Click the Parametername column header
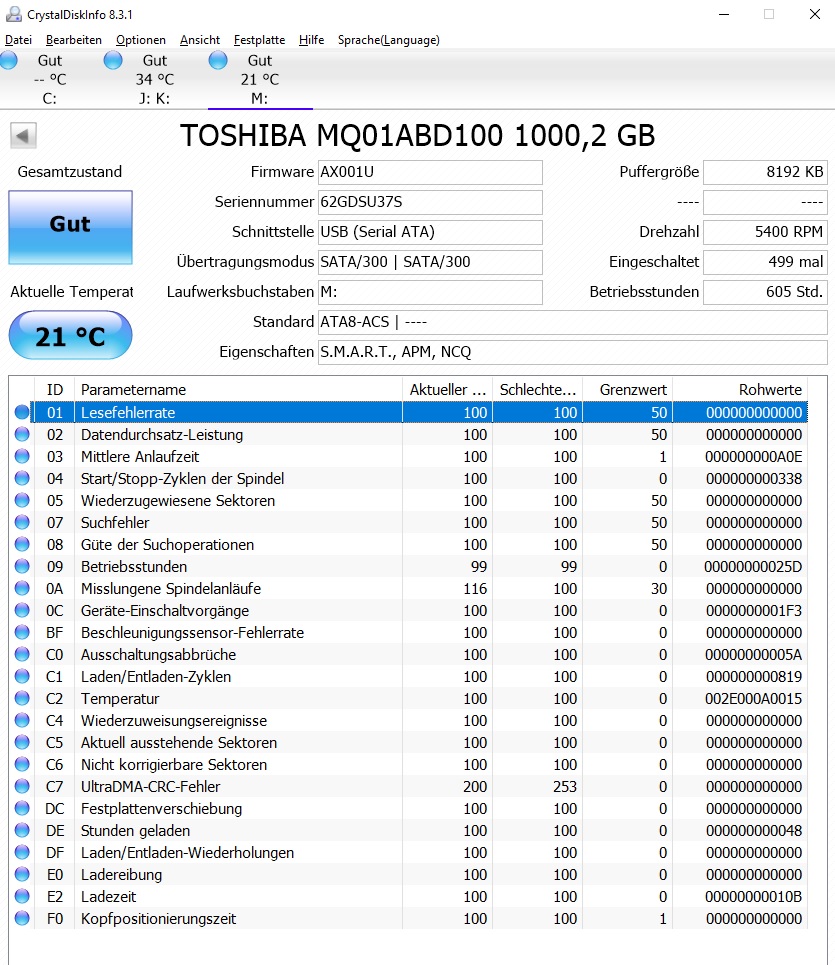Screen dimensions: 835x965 pos(239,390)
